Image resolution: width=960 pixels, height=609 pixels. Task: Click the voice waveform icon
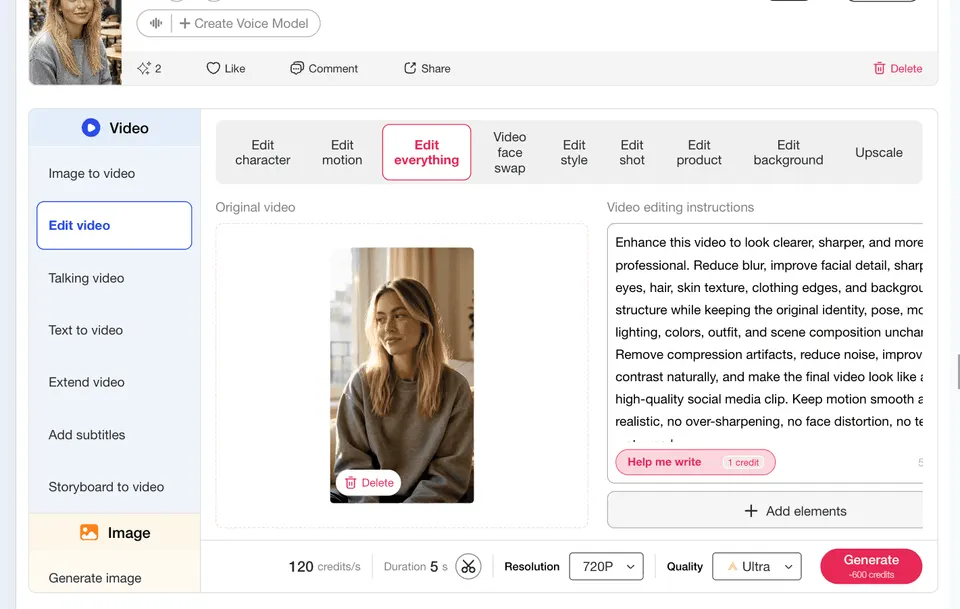(156, 23)
